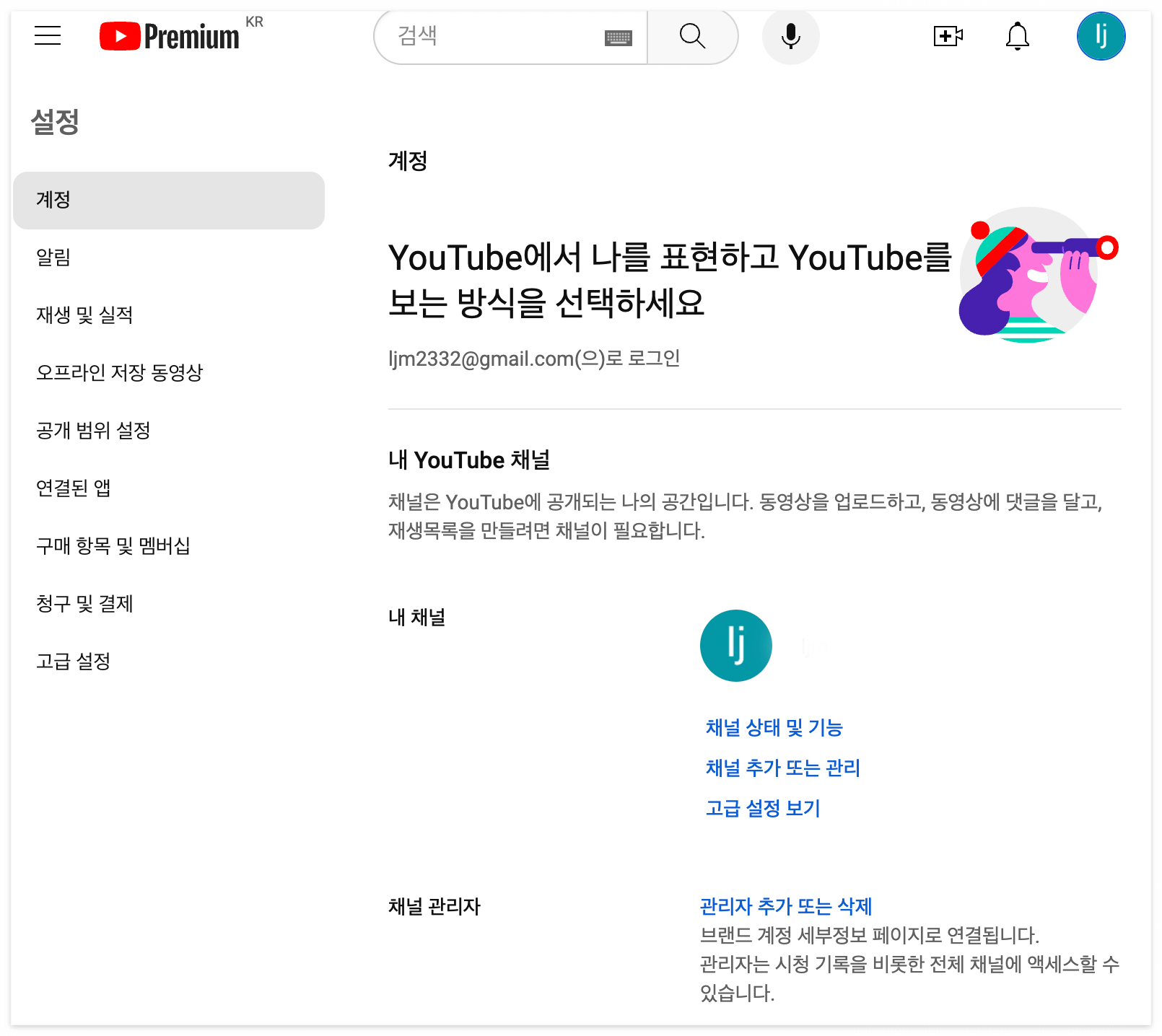The height and width of the screenshot is (1036, 1162).
Task: Click the channel avatar thumbnail under 내 채널
Action: coord(735,646)
